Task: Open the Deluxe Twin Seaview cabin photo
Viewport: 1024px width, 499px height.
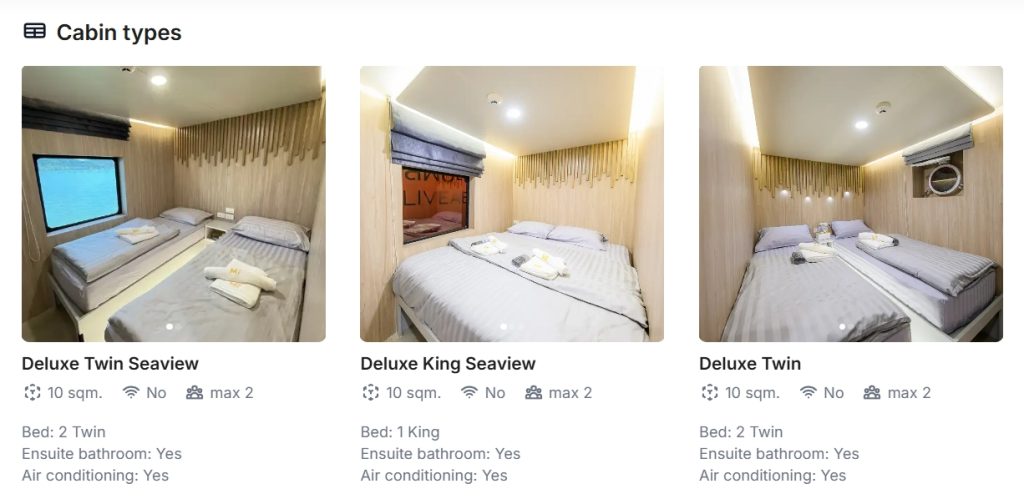Action: (174, 204)
